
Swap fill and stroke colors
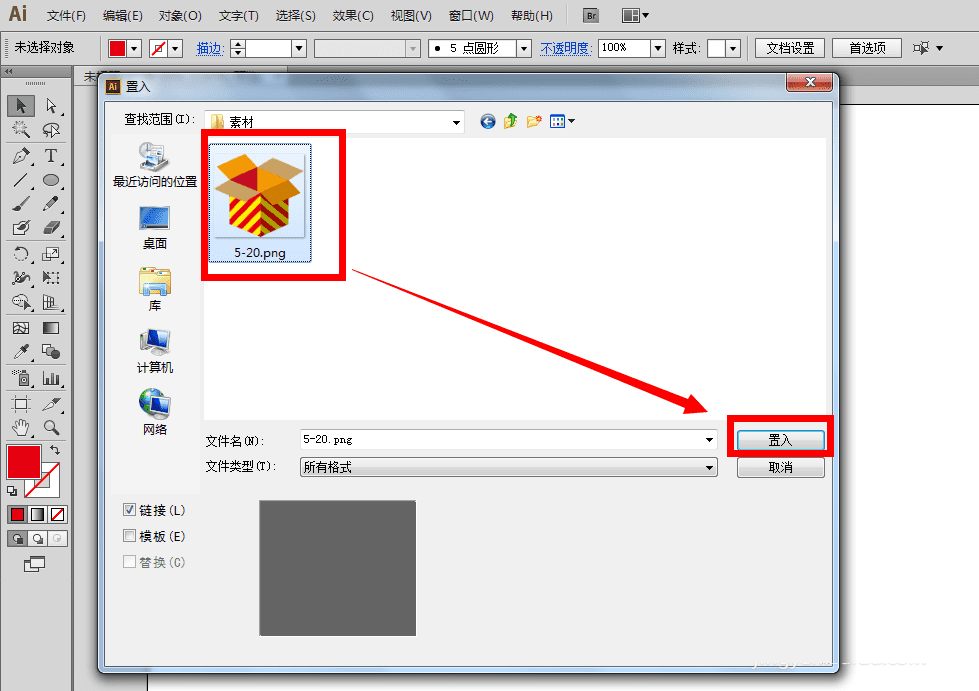[55, 449]
